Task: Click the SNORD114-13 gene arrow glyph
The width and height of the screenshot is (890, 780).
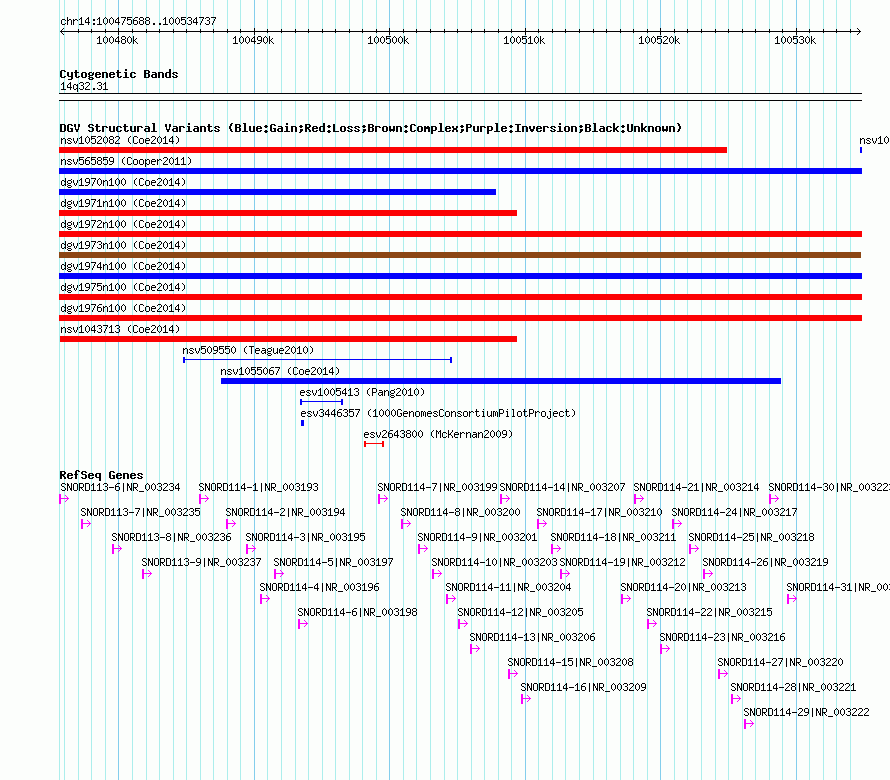Action: (x=475, y=649)
